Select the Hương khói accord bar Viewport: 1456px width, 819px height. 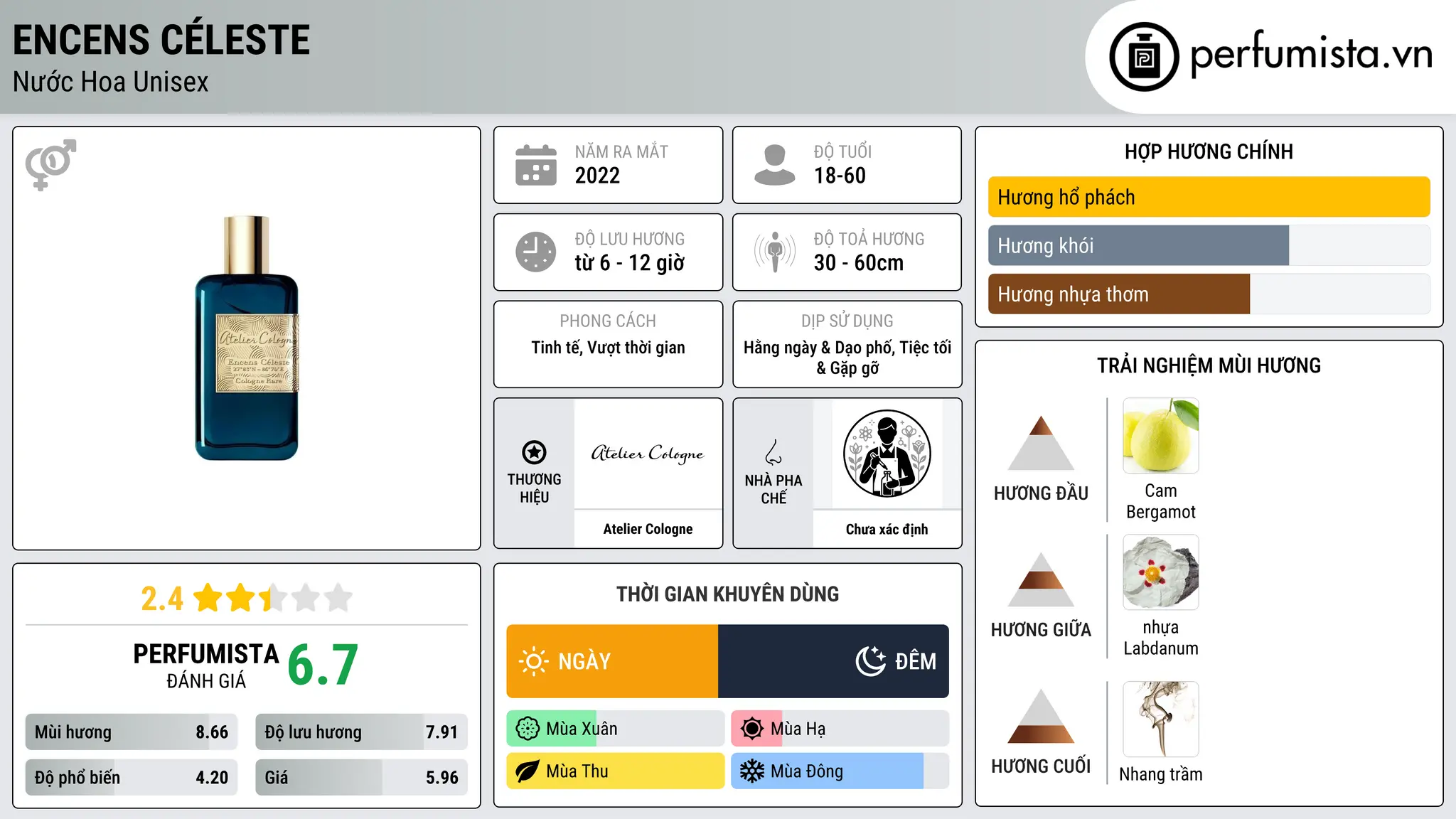[x=1209, y=245]
